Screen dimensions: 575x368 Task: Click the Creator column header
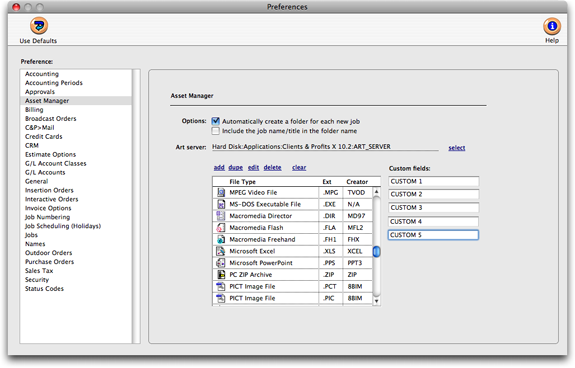pos(357,182)
